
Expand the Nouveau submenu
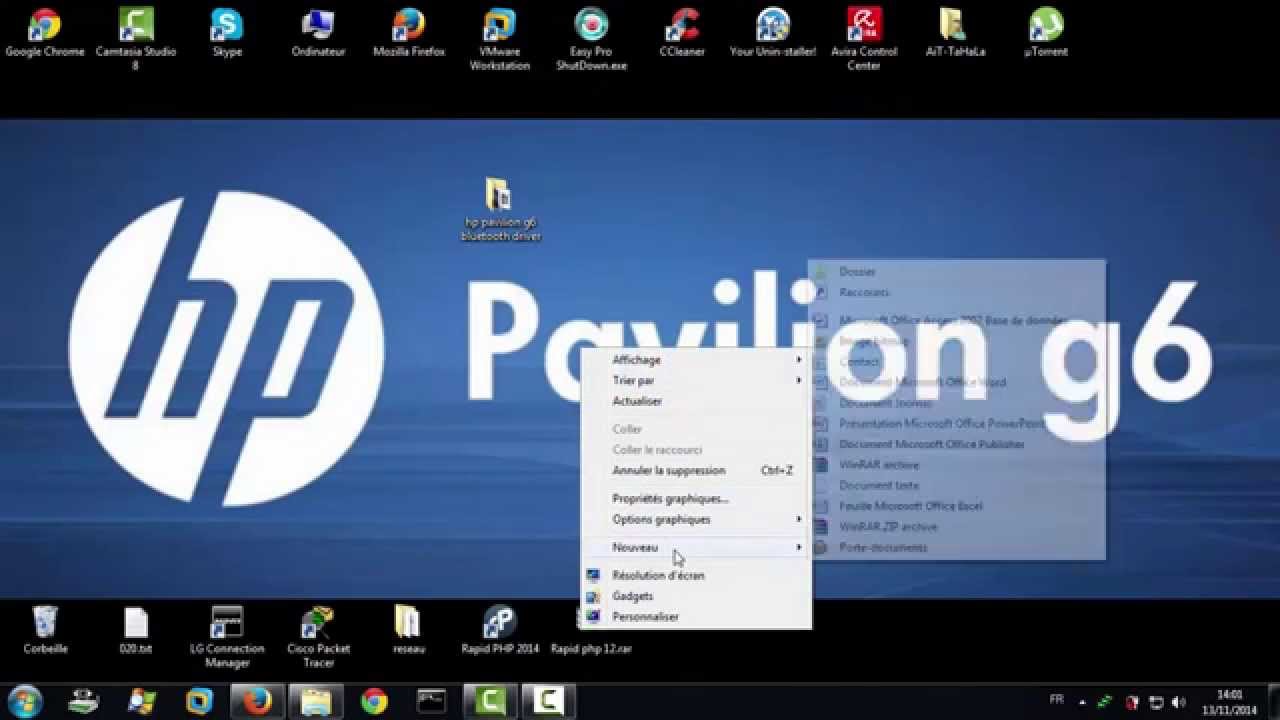697,548
